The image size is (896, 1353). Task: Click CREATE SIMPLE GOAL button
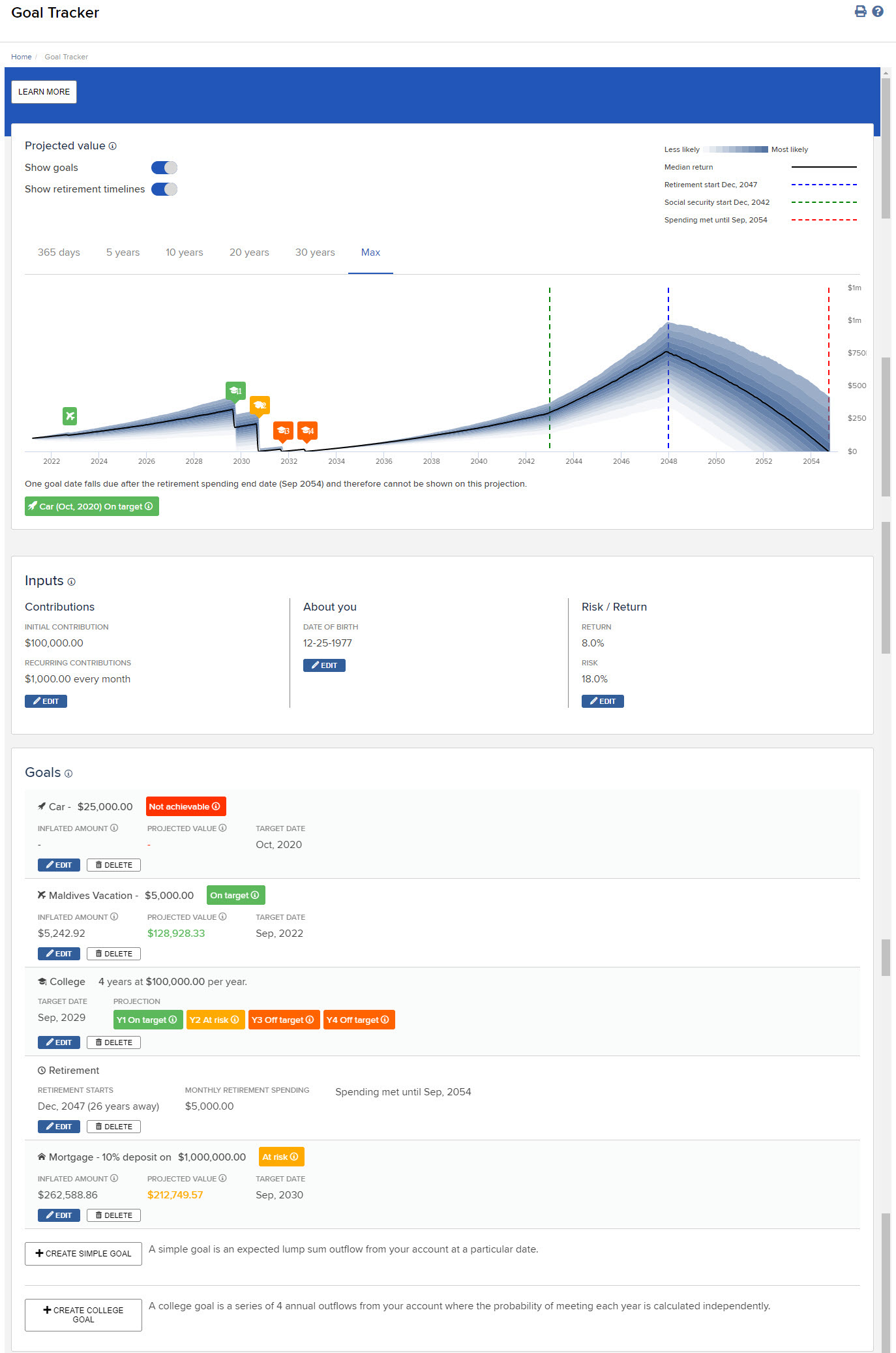(83, 1254)
